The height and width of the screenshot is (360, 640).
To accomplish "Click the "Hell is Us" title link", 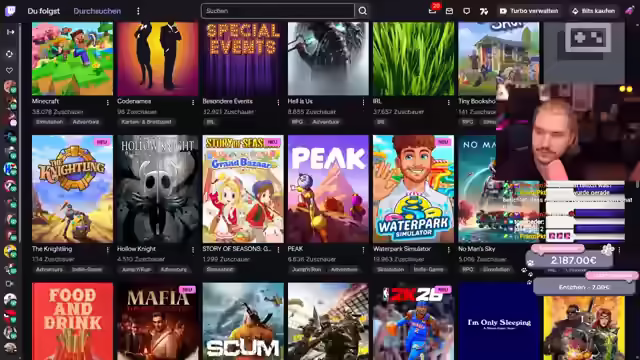I will tap(300, 101).
